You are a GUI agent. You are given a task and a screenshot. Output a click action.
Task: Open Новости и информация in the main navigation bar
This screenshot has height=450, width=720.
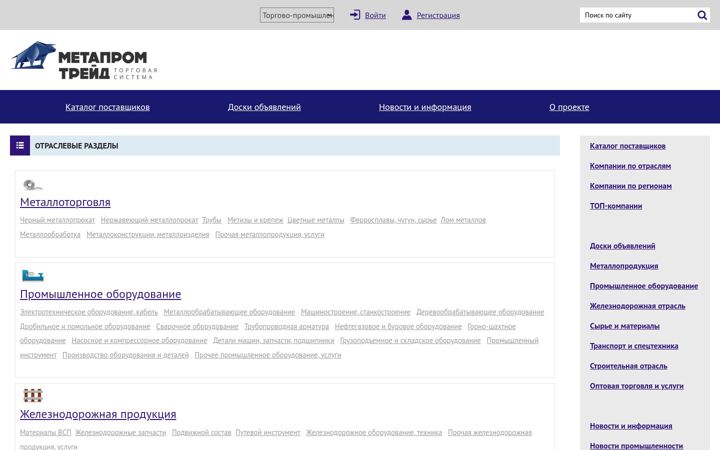425,107
